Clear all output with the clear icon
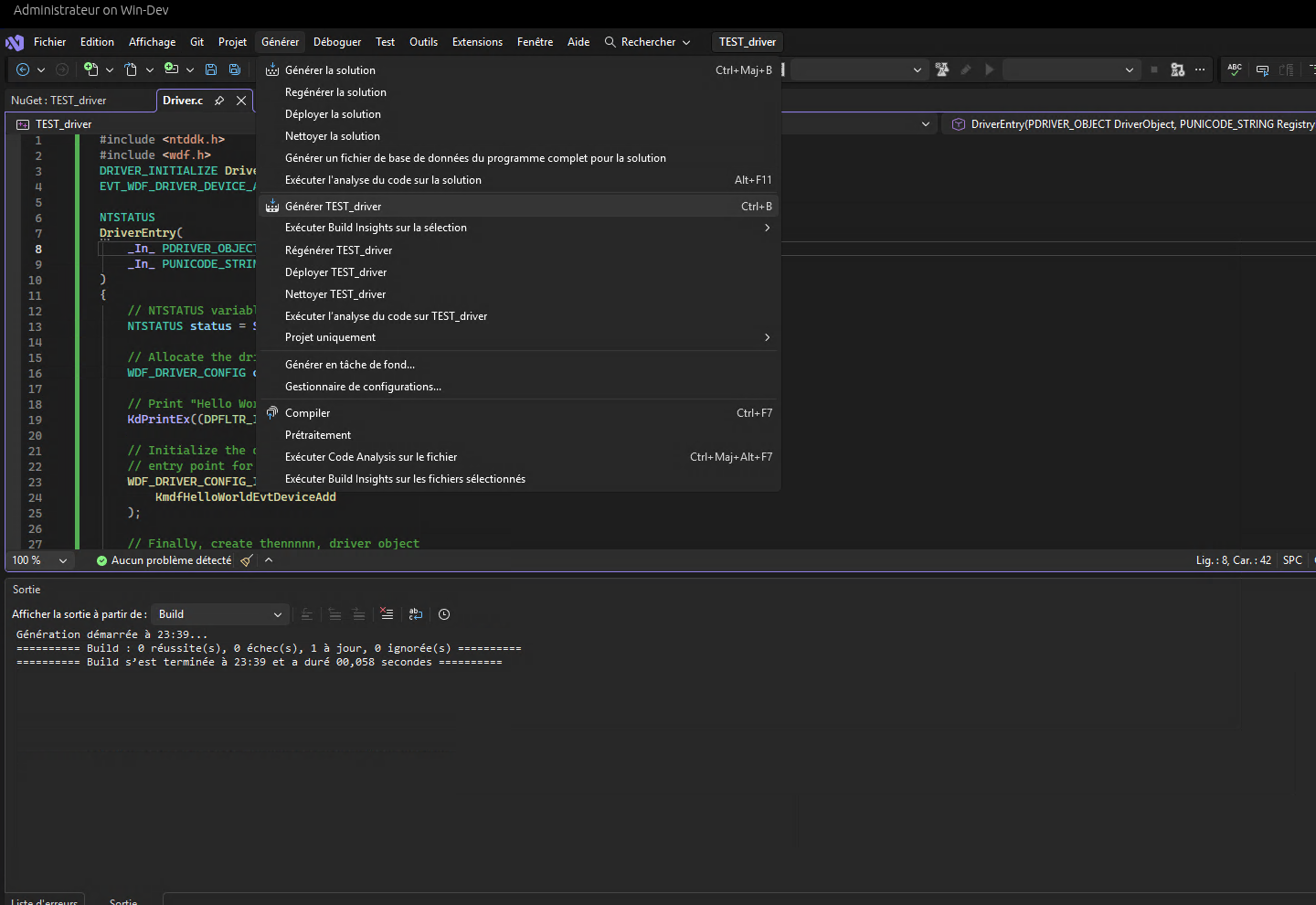 [387, 614]
